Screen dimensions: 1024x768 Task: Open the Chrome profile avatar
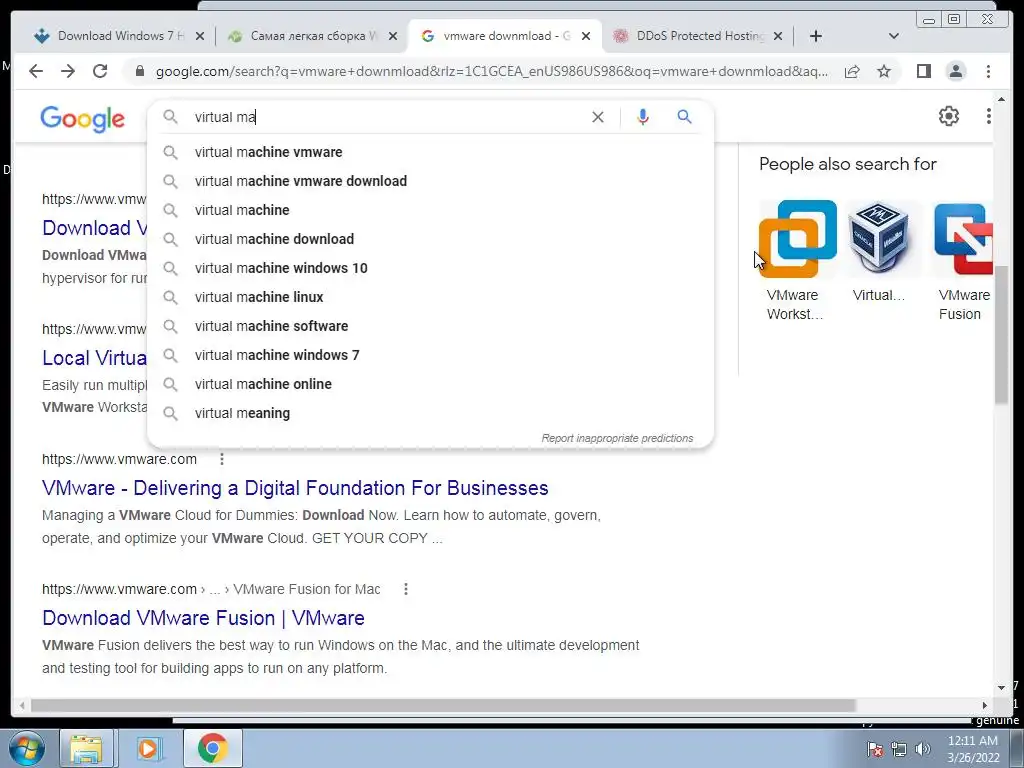pos(955,71)
